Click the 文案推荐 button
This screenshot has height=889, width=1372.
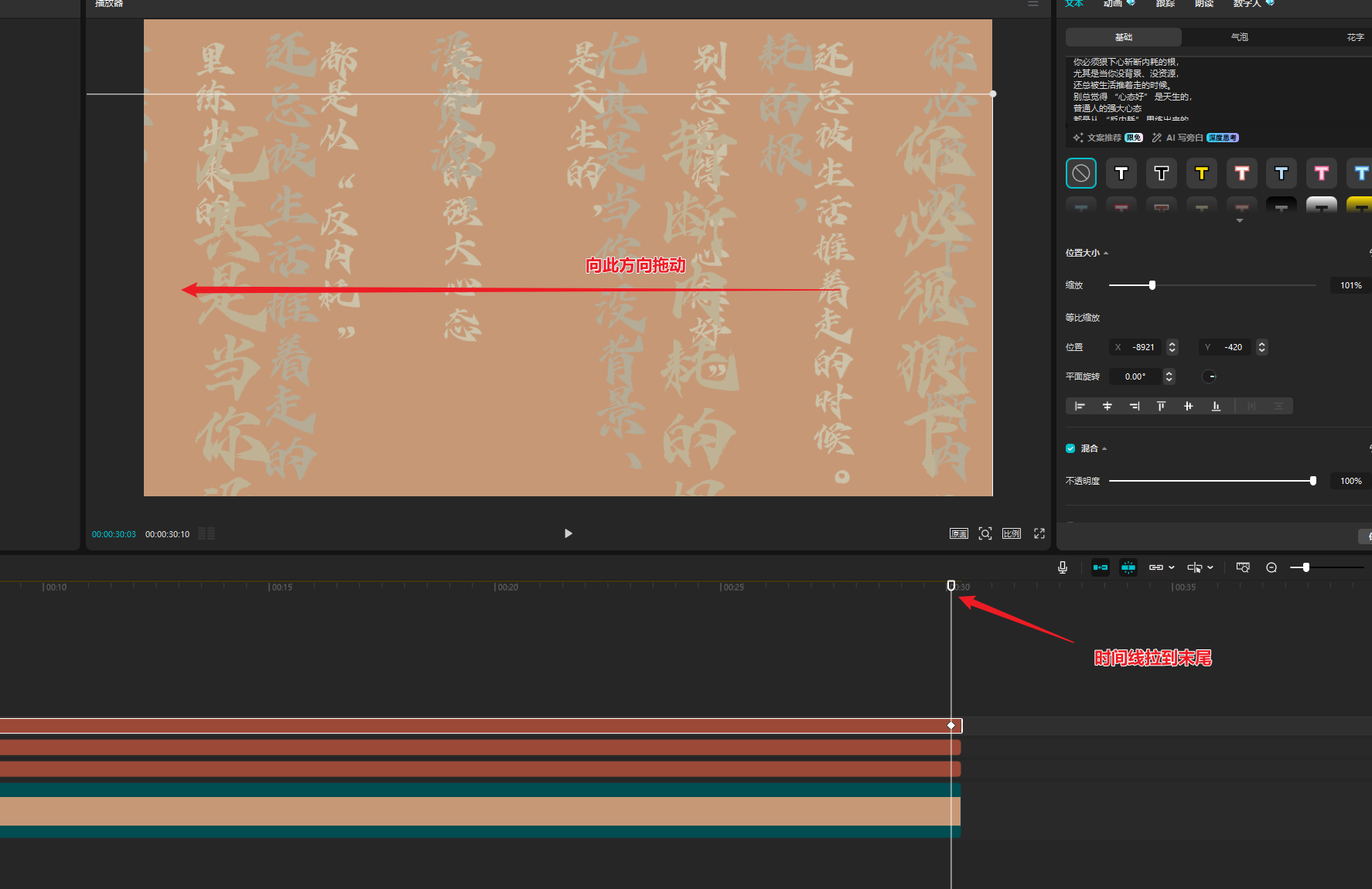1104,138
